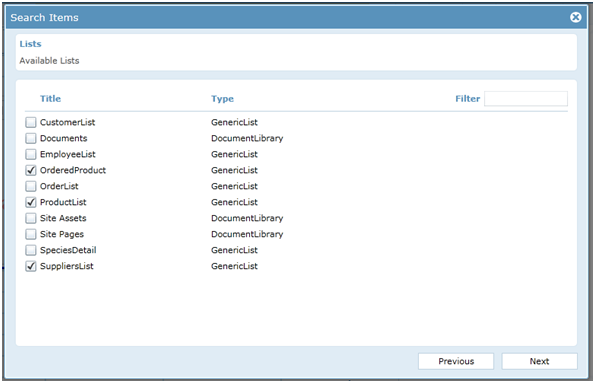The image size is (595, 383).
Task: Go to the Next step
Action: pos(539,361)
